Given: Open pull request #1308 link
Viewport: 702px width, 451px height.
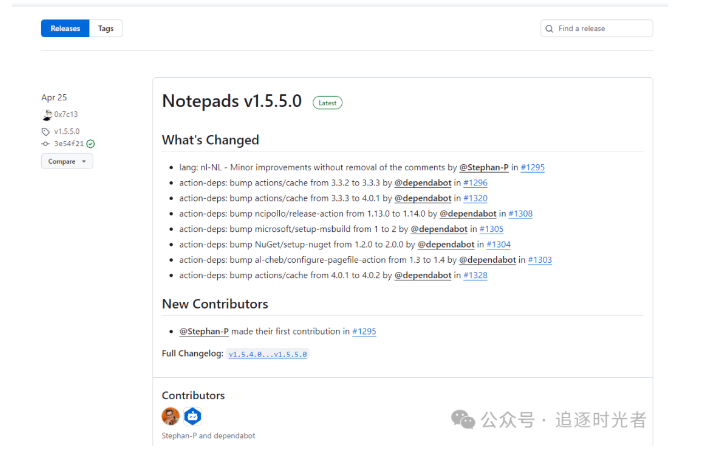Looking at the screenshot, I should pyautogui.click(x=520, y=213).
